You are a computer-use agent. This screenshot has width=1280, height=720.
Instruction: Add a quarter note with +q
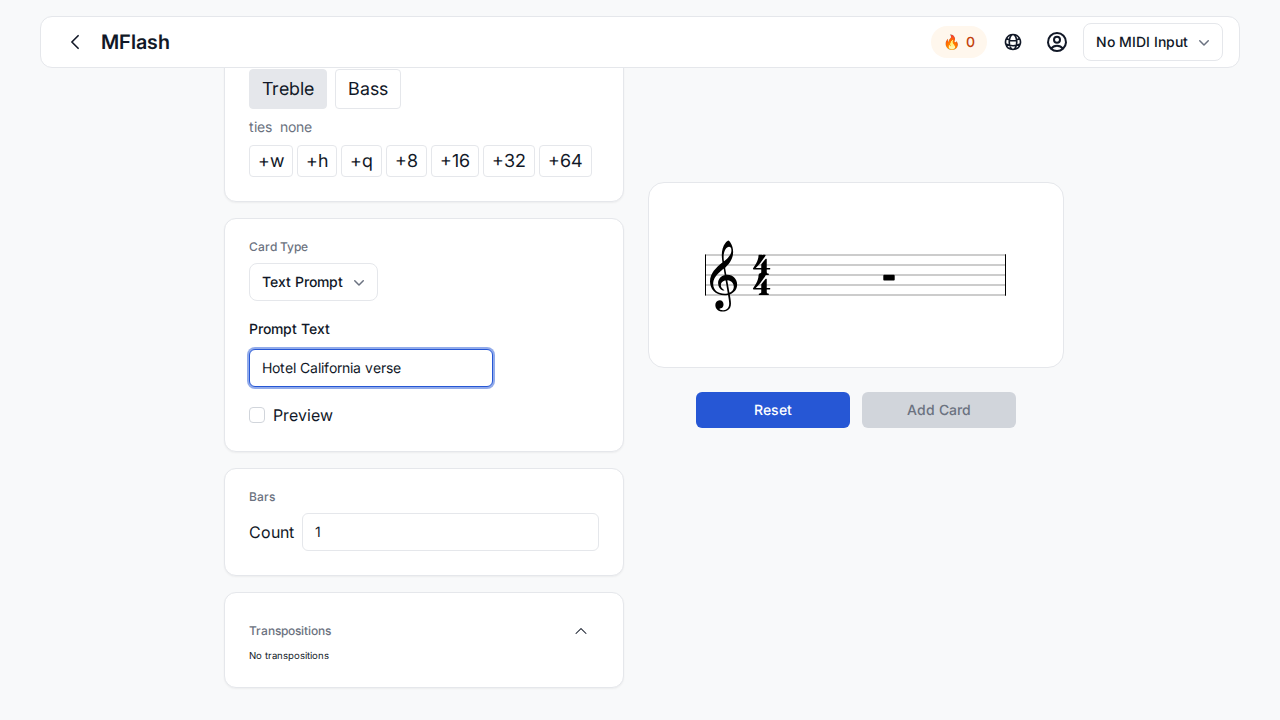(361, 161)
